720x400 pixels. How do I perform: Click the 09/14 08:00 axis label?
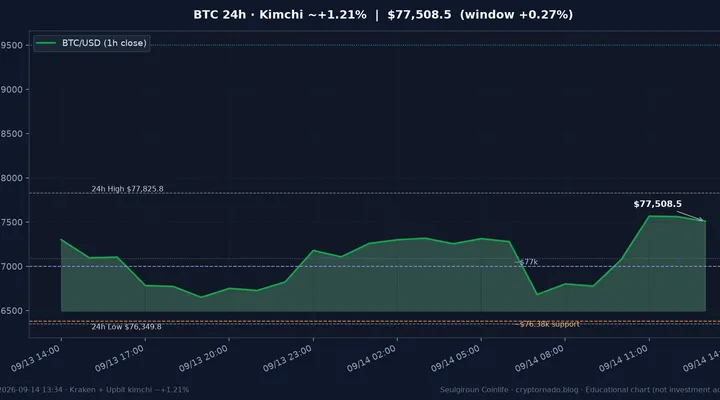(x=540, y=358)
